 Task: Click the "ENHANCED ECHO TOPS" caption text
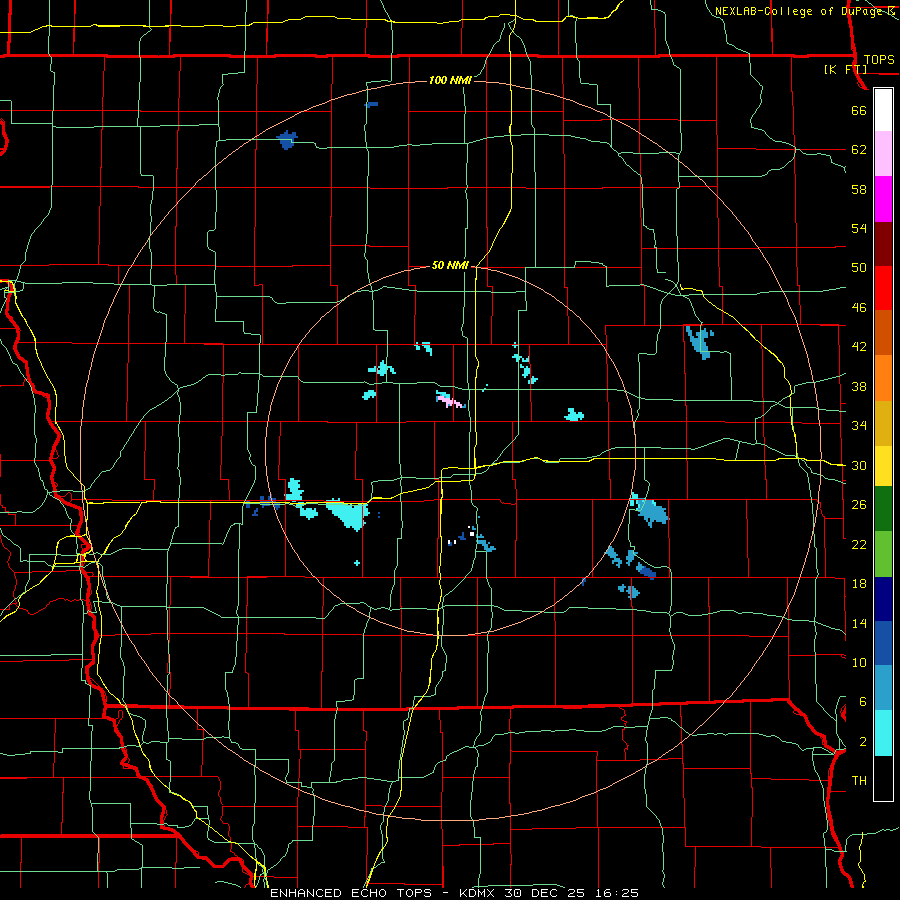(351, 893)
